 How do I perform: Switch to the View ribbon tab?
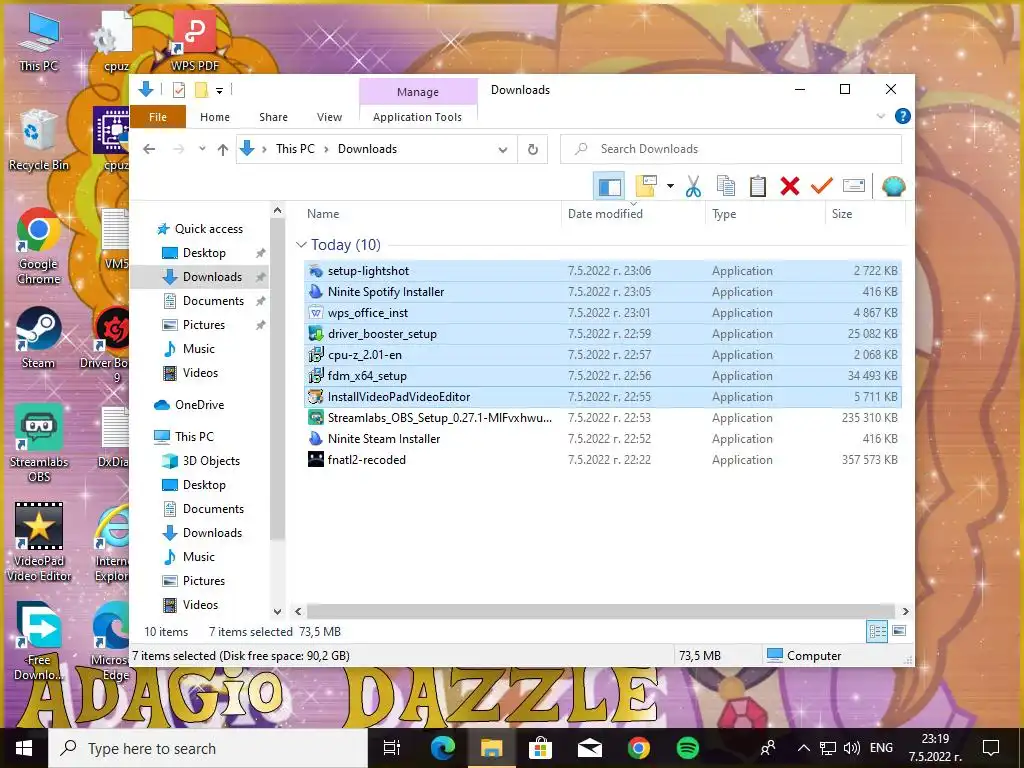(329, 117)
